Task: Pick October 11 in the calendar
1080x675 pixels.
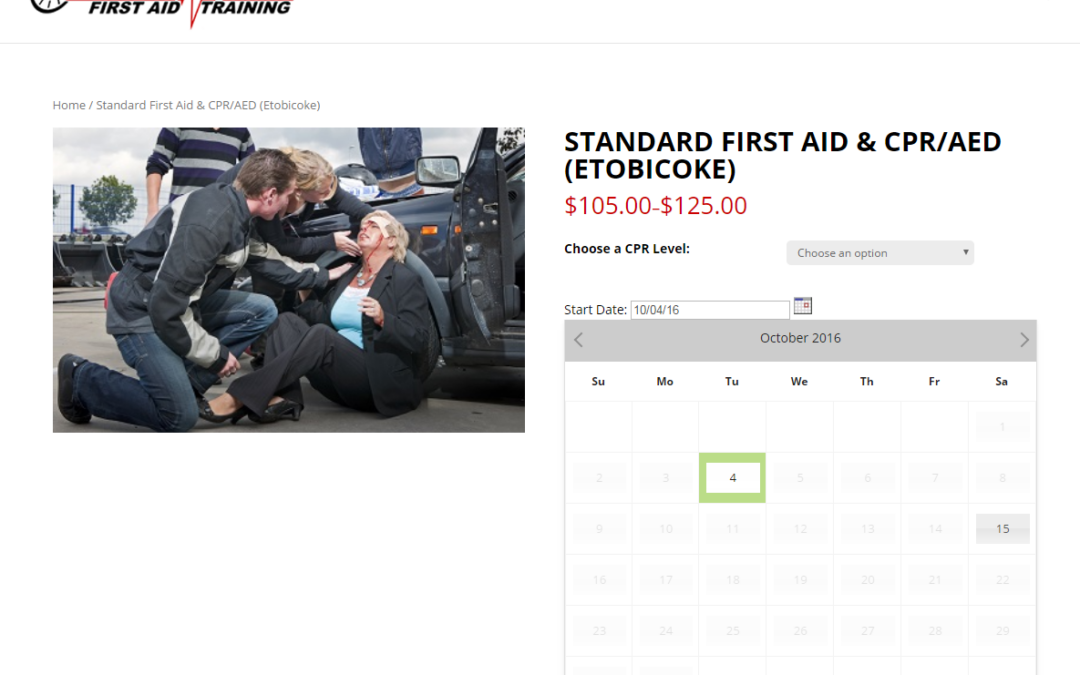Action: click(732, 529)
